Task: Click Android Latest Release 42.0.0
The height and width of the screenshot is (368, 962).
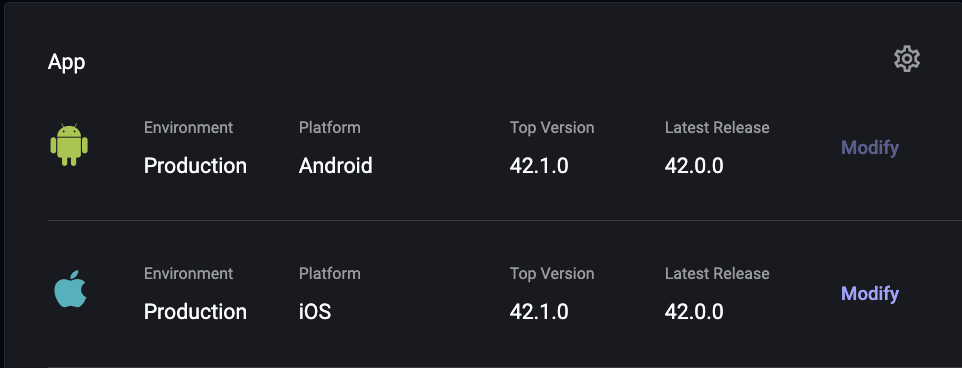Action: point(694,166)
